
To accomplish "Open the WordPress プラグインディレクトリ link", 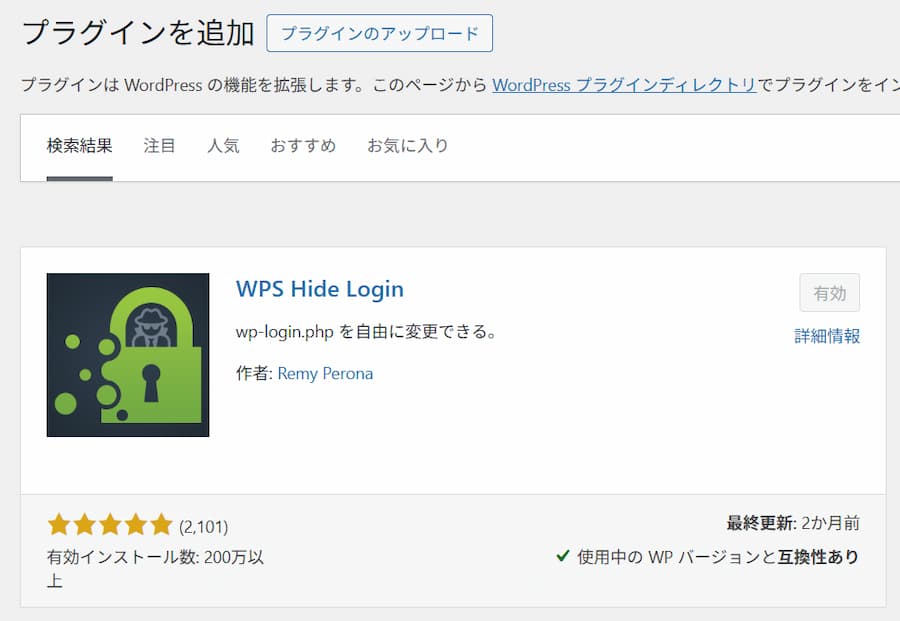I will pos(625,85).
